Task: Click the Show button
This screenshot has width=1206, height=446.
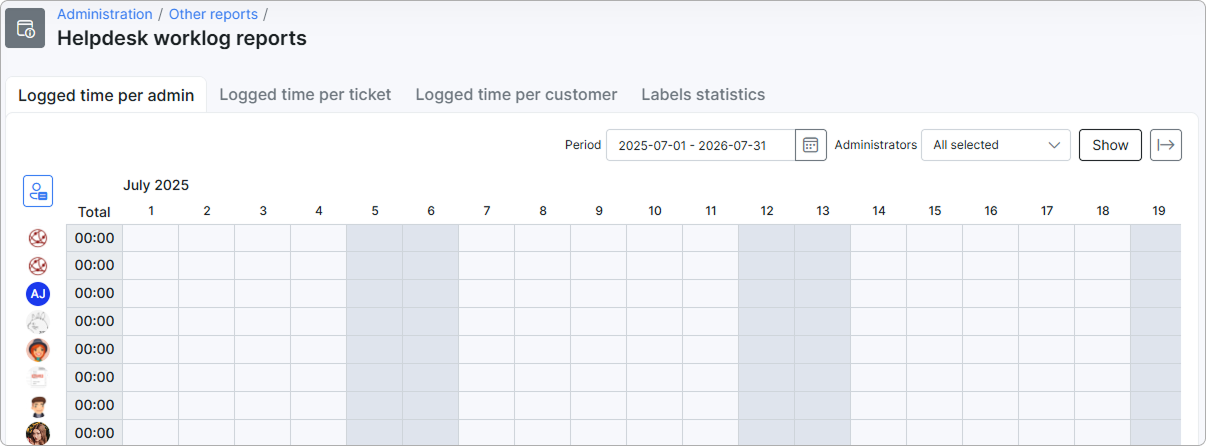Action: point(1110,145)
